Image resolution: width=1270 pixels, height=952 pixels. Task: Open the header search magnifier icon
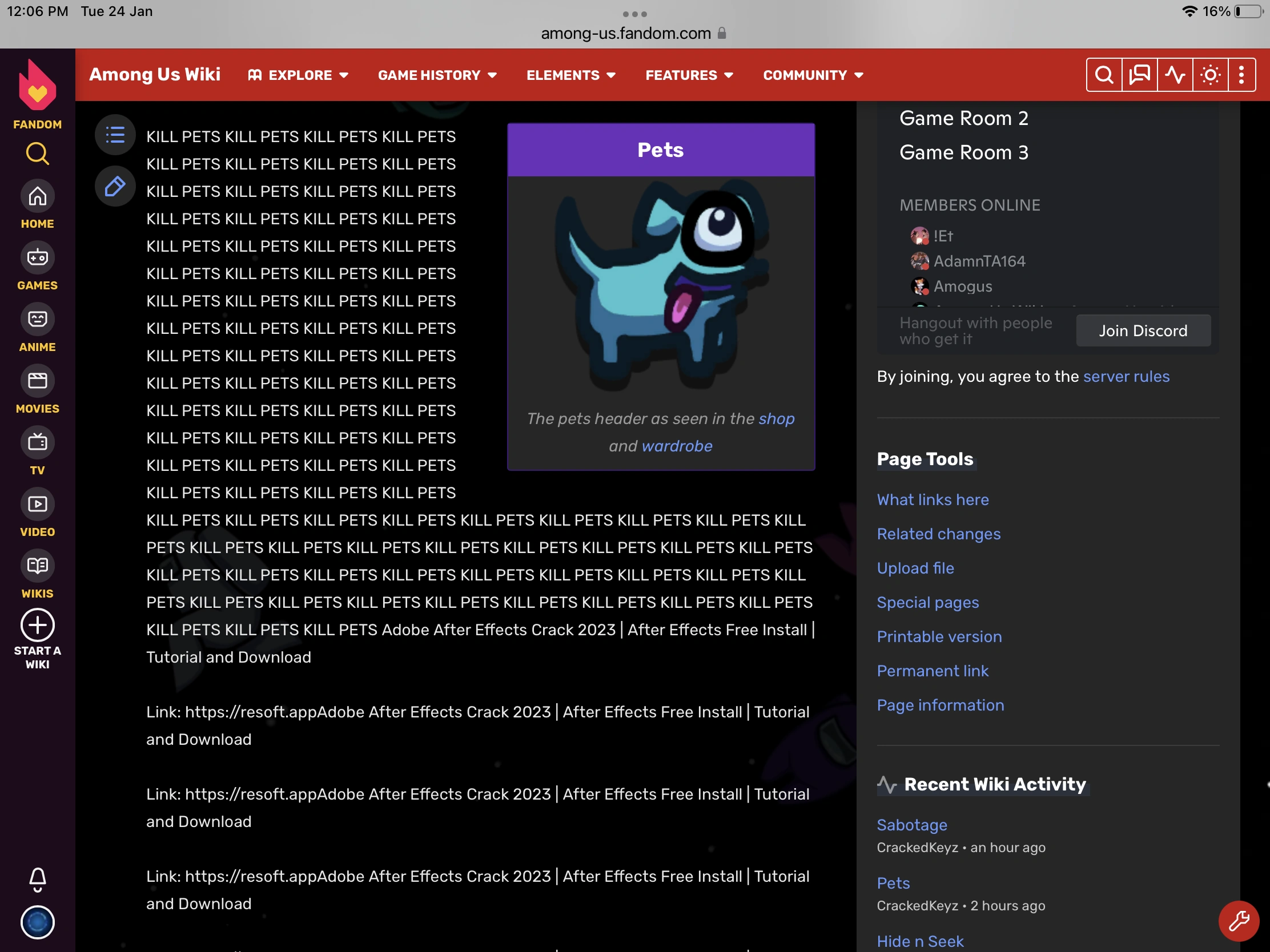coord(1103,75)
